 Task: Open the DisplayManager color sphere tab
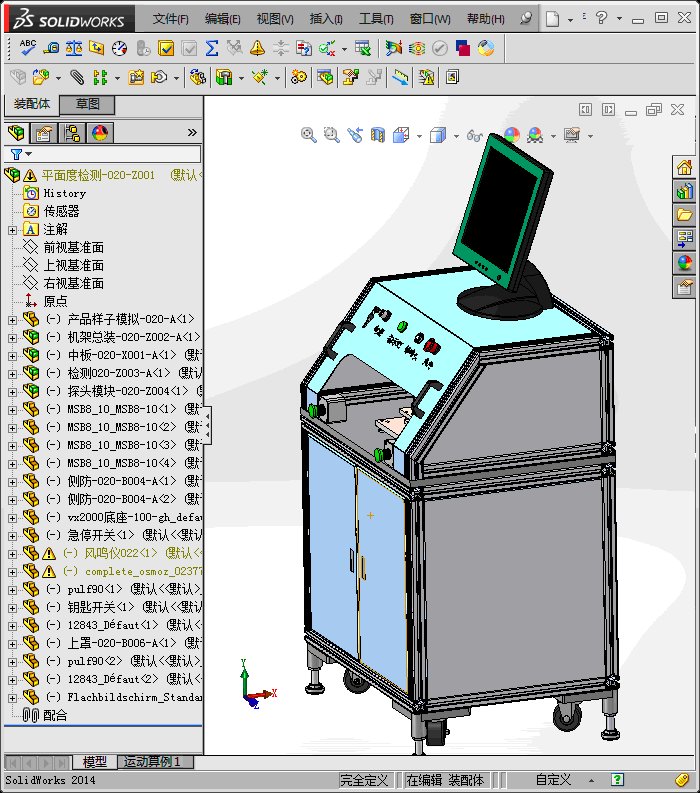click(100, 133)
